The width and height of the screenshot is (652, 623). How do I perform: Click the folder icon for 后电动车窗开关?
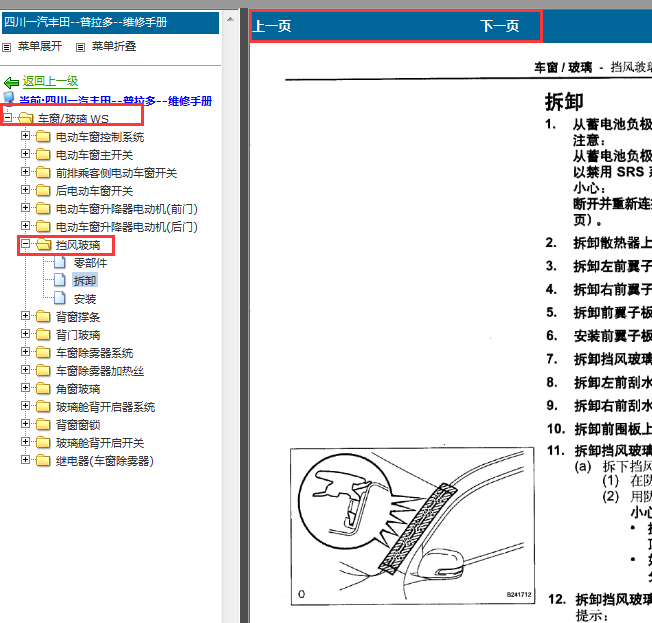pos(43,190)
